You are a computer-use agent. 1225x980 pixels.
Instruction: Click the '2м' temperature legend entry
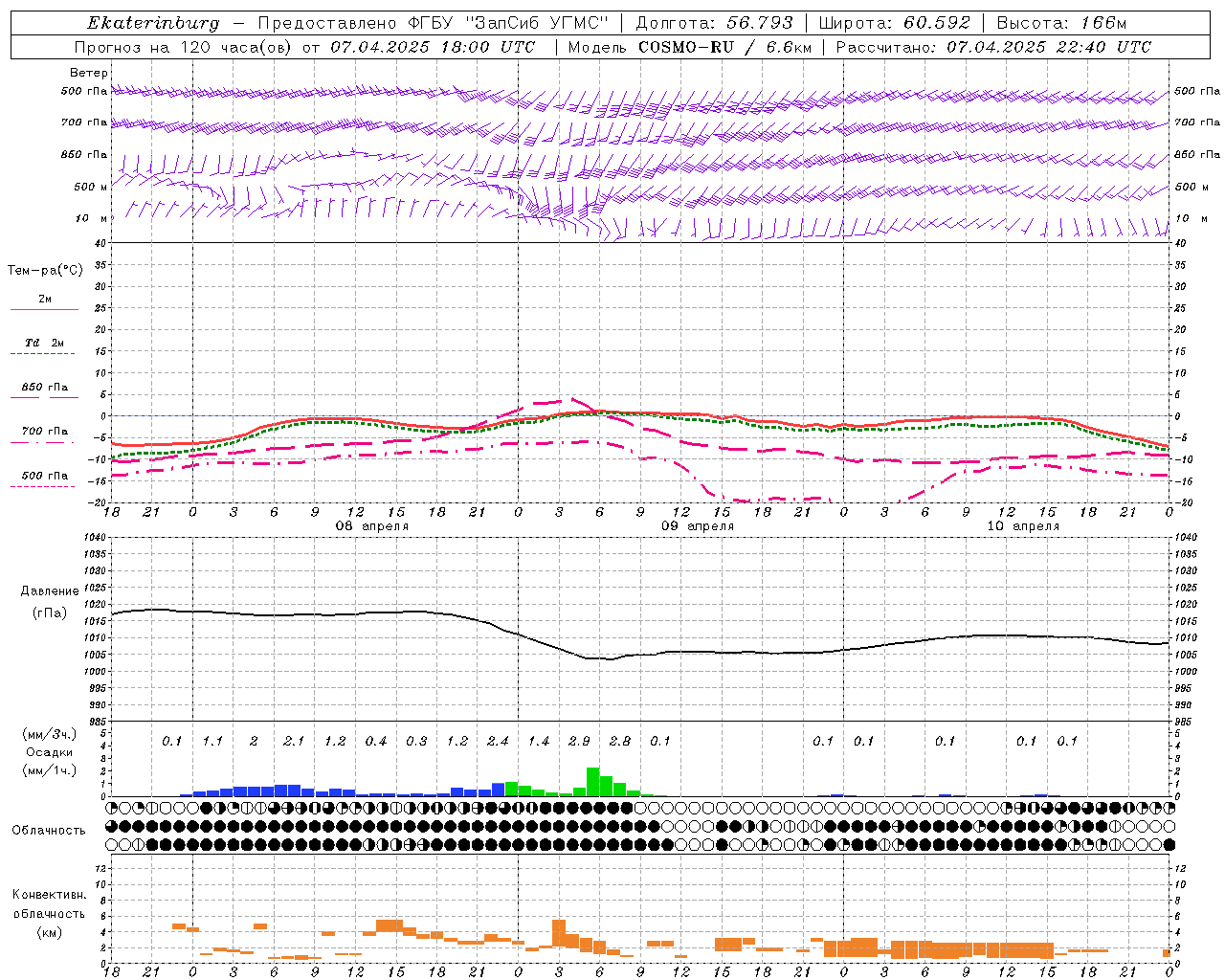[45, 299]
